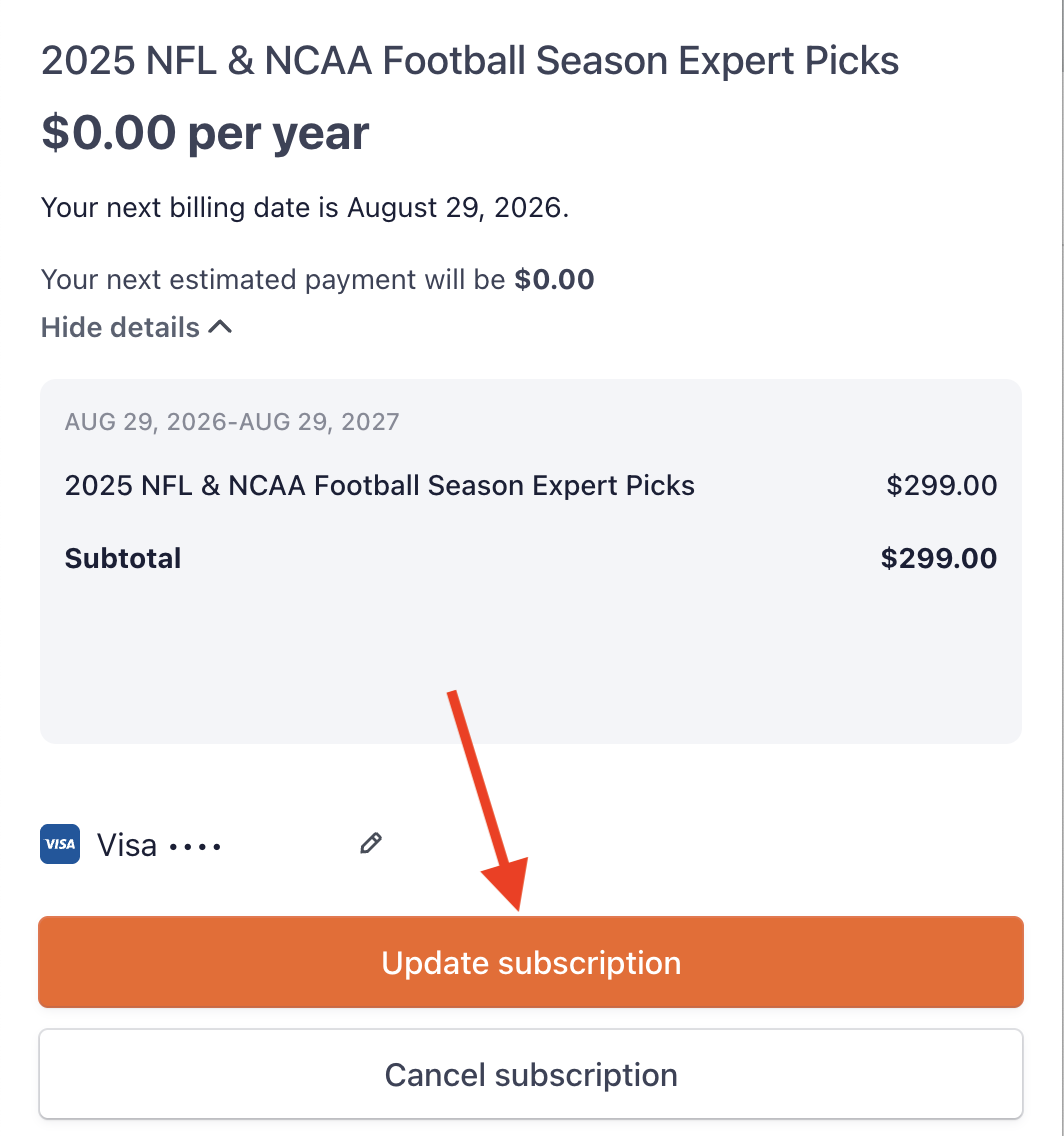Select the $0.00 estimated payment value
Image resolution: width=1064 pixels, height=1136 pixels.
554,279
